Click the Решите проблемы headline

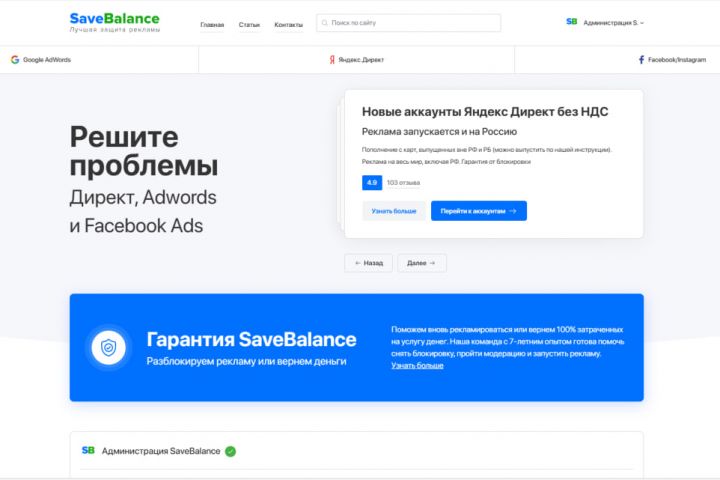pos(144,151)
